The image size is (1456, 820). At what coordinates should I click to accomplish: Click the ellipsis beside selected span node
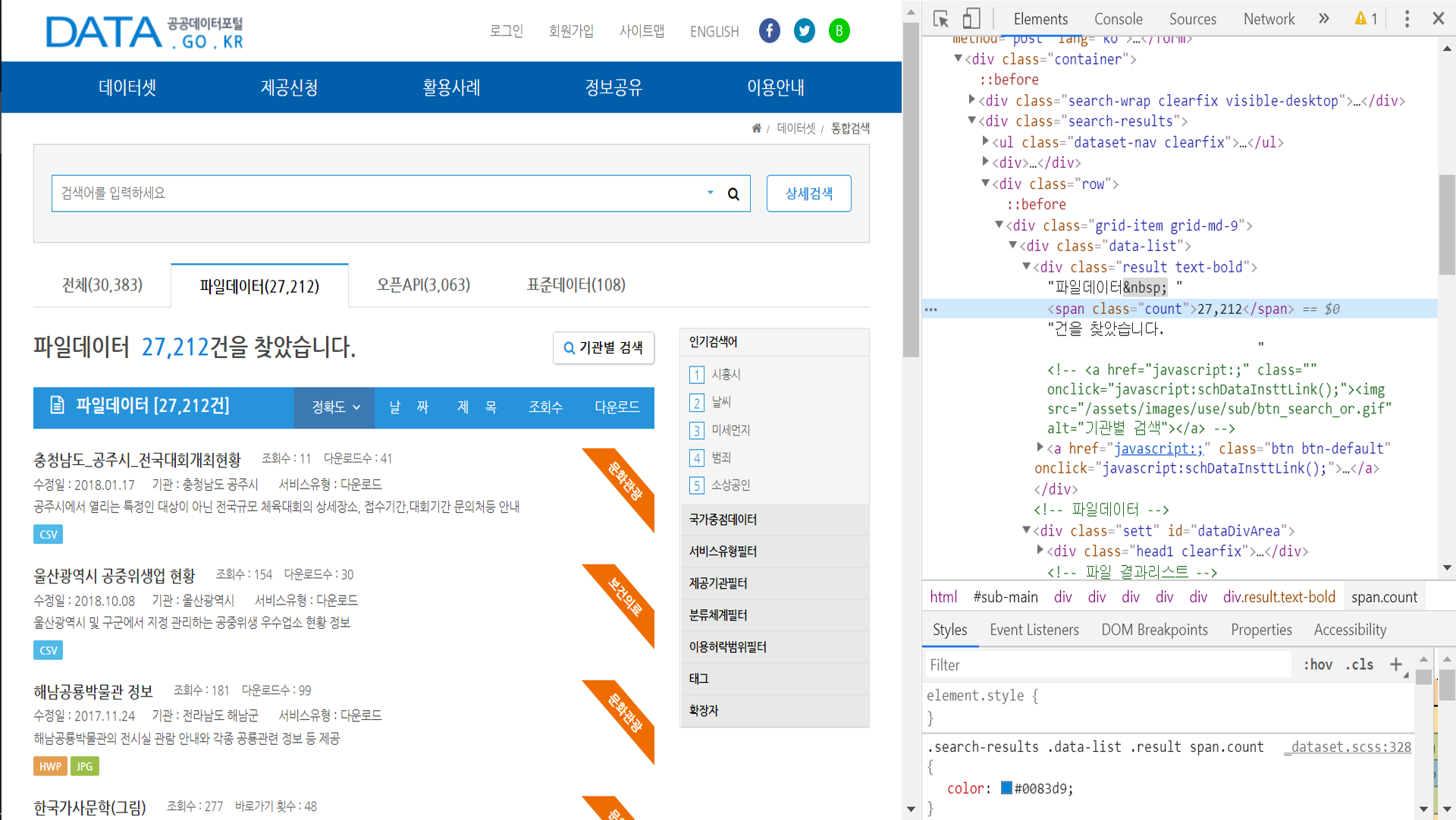coord(931,309)
